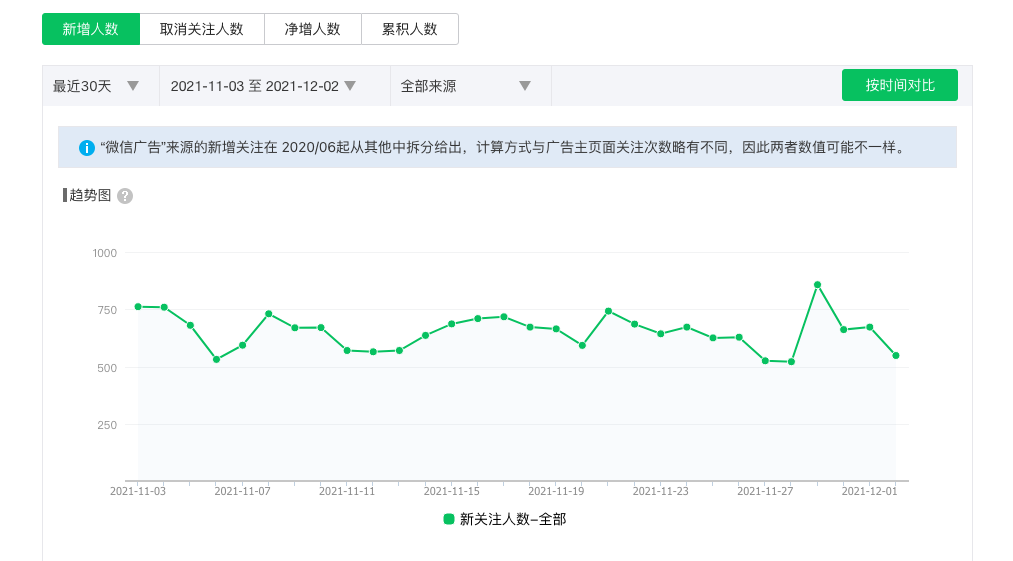The width and height of the screenshot is (1013, 561).
Task: Click the arrow icon beside the date range
Action: (x=350, y=86)
